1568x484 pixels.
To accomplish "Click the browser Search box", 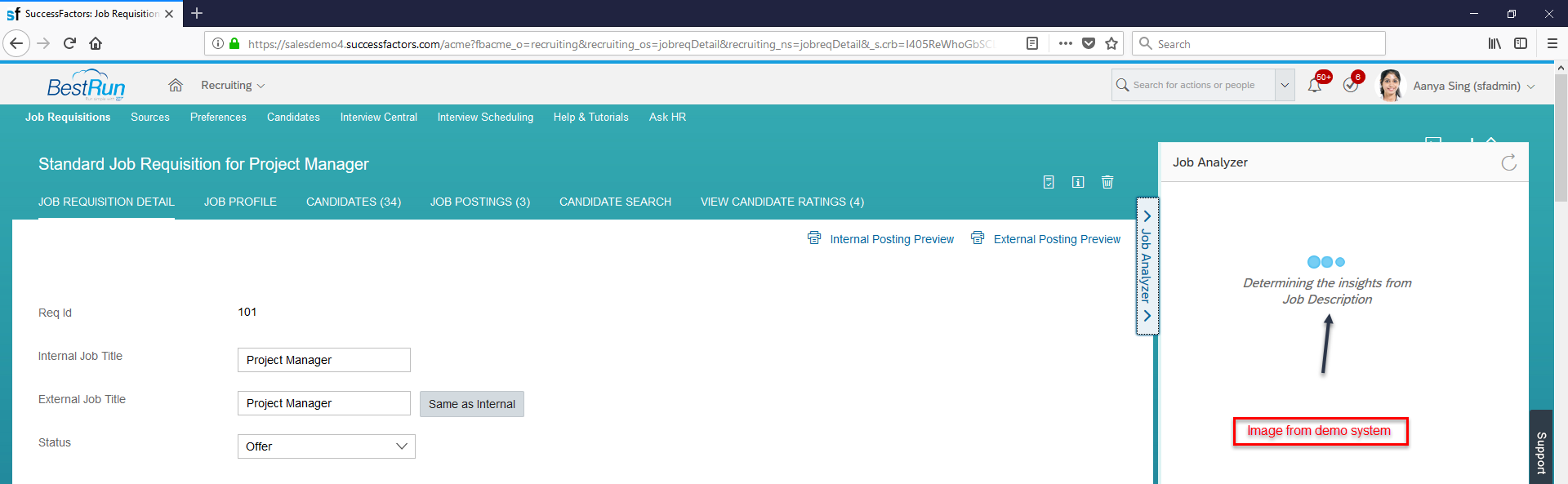I will click(1258, 43).
